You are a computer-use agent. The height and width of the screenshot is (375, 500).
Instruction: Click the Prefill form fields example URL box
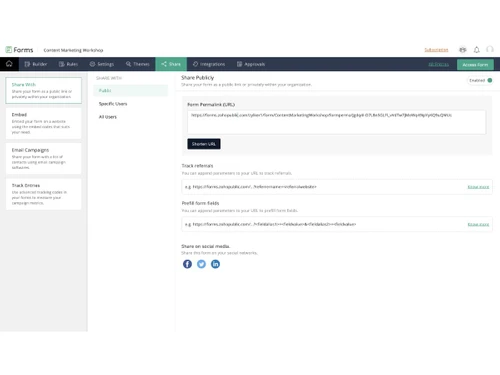click(x=337, y=224)
